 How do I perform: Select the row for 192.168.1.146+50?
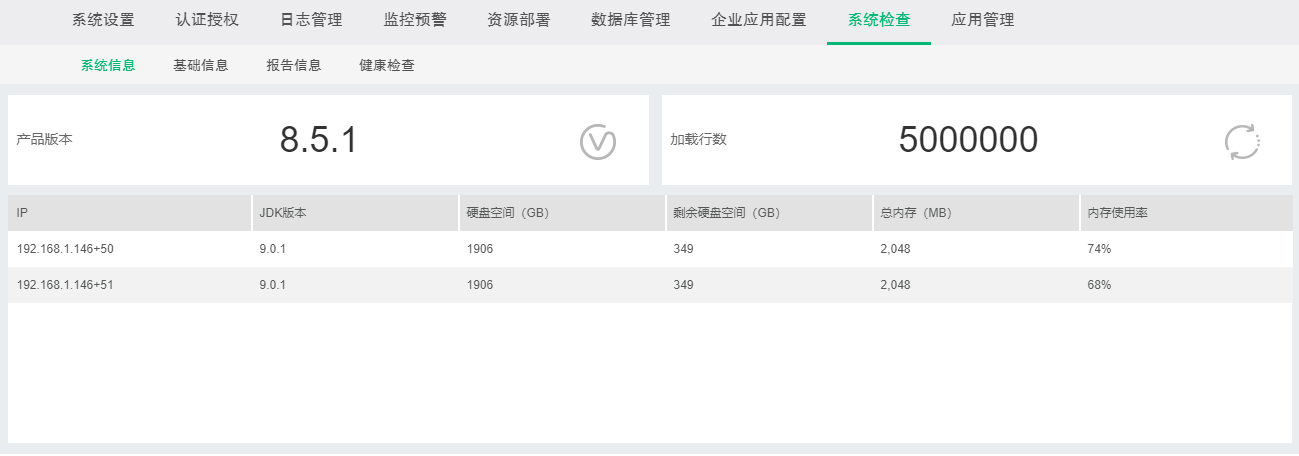click(65, 249)
